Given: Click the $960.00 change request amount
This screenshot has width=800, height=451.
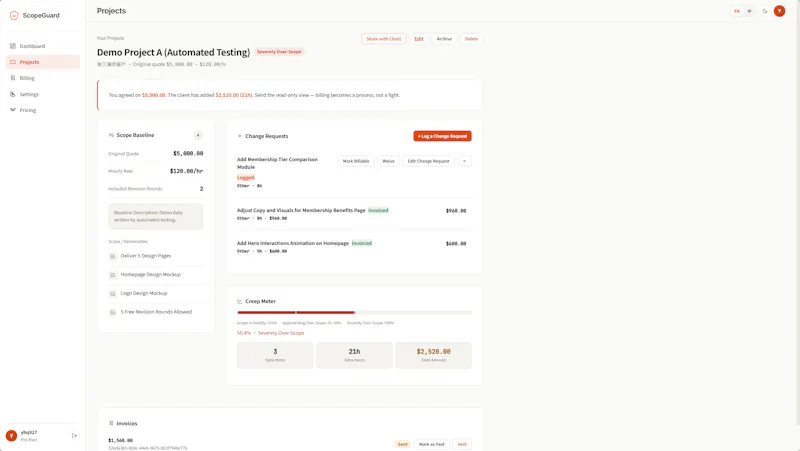Looking at the screenshot, I should [x=456, y=211].
